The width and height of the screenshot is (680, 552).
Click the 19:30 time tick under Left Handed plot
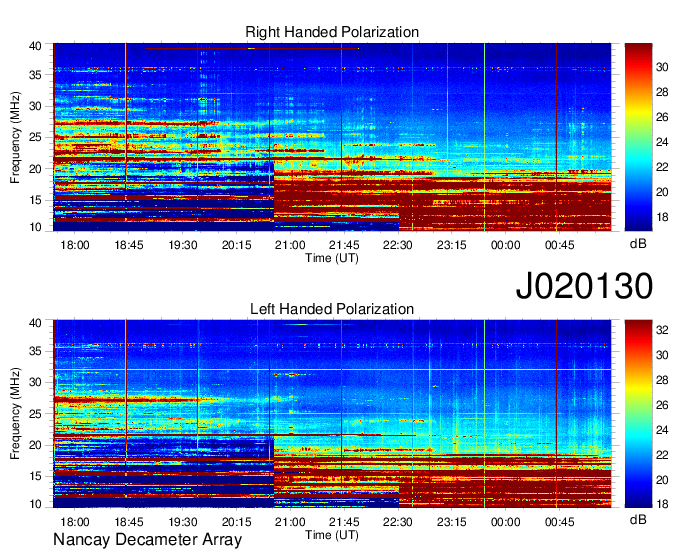coord(183,522)
